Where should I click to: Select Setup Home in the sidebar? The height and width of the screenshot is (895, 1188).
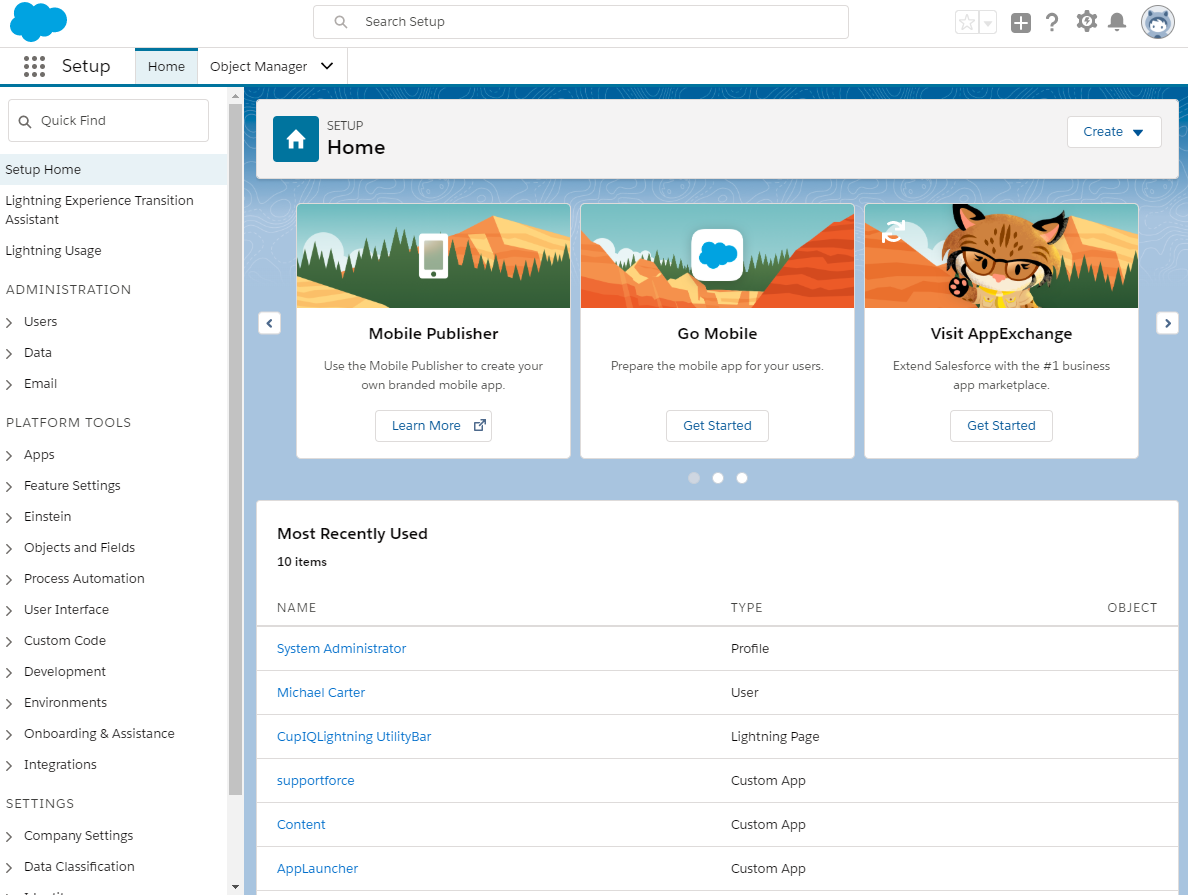(114, 169)
